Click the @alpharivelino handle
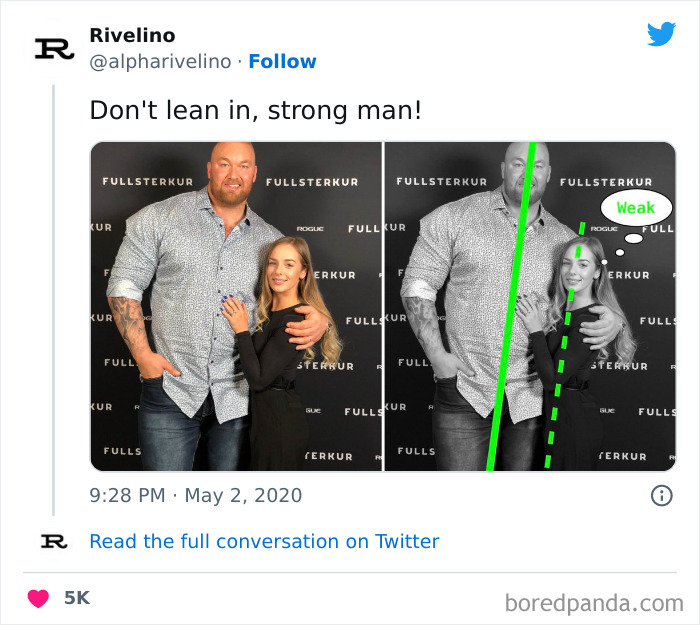 click(x=162, y=61)
